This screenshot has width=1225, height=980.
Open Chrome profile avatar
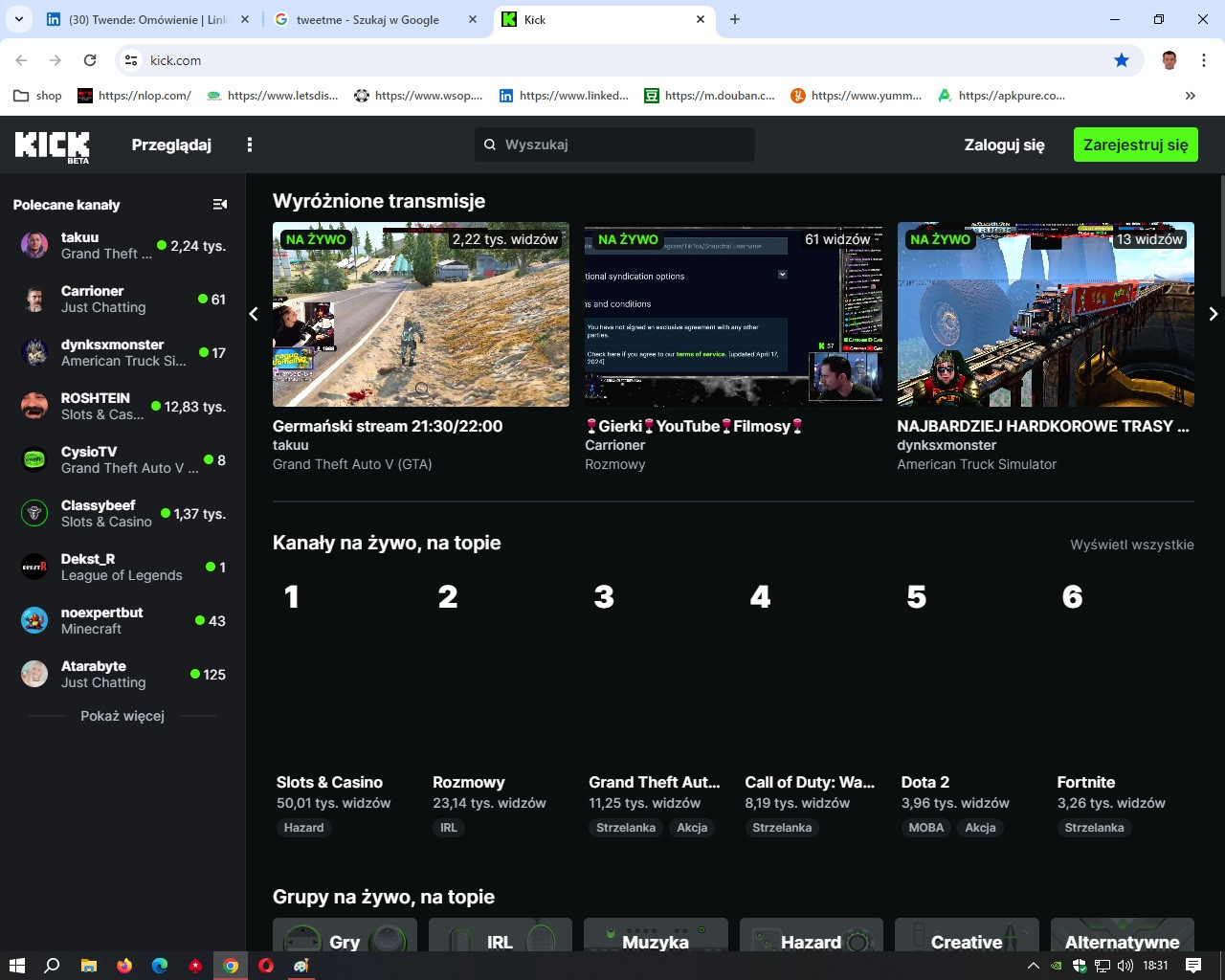(x=1169, y=60)
